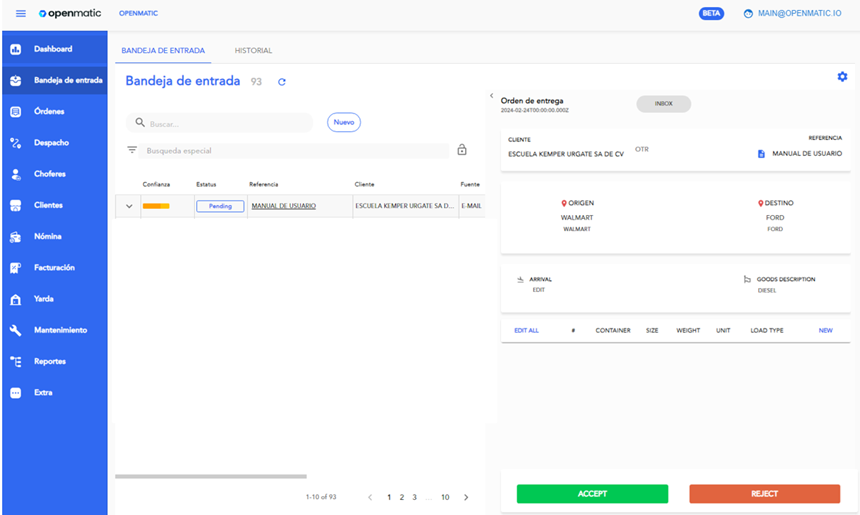
Task: Open the MANUAL DE USUARIO reference link
Action: [283, 206]
